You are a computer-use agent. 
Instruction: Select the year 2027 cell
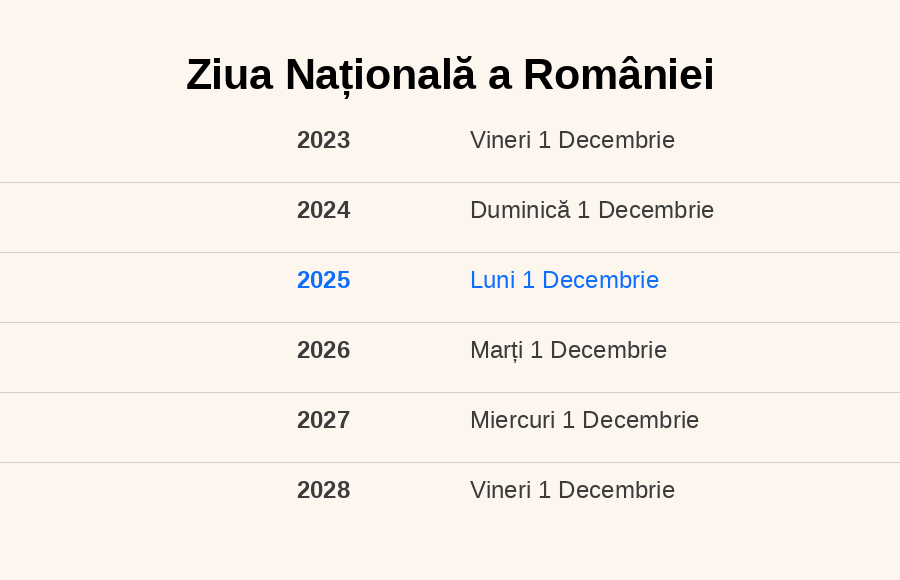pos(323,420)
